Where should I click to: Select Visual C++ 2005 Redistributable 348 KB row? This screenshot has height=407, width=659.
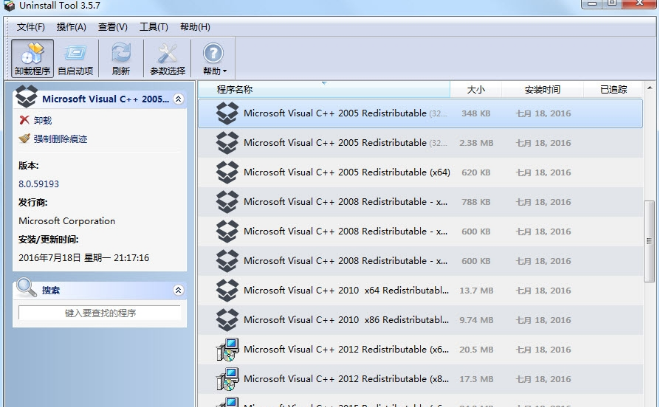pos(420,114)
